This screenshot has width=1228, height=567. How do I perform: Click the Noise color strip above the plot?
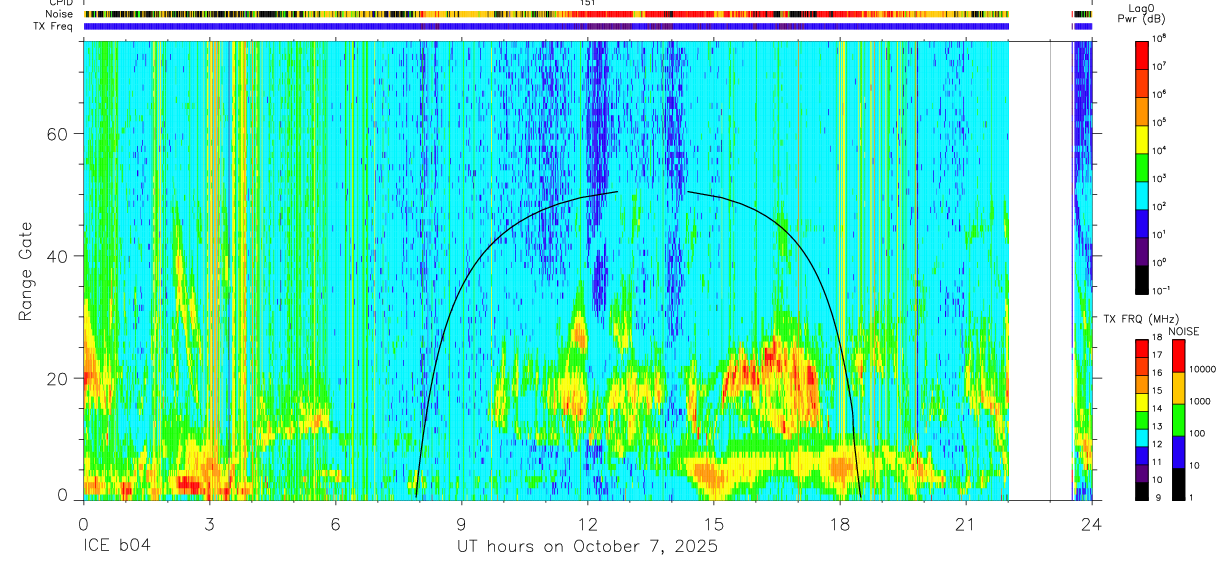pos(546,15)
